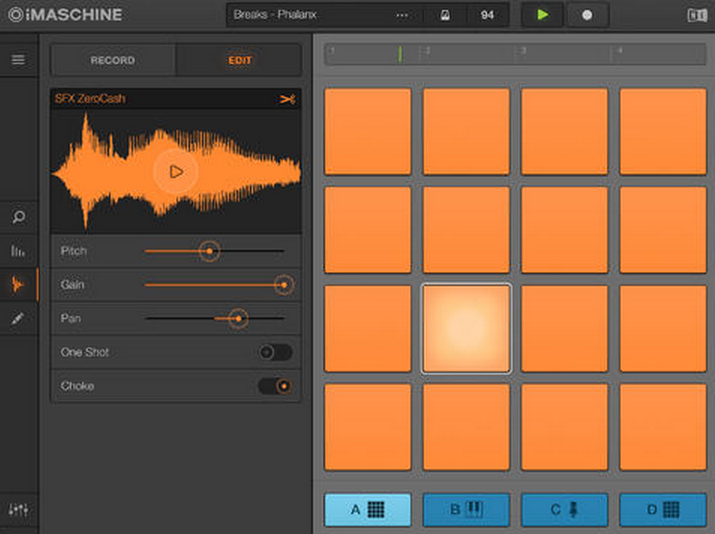The height and width of the screenshot is (534, 715).
Task: Select the pencil icon in sidebar
Action: click(18, 318)
